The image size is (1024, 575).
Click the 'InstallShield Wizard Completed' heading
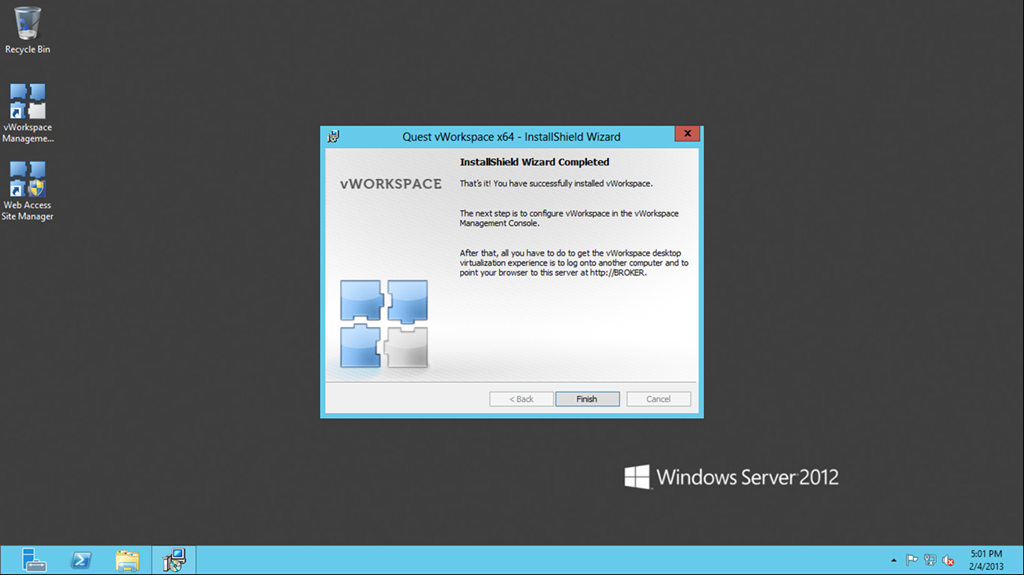coord(534,162)
